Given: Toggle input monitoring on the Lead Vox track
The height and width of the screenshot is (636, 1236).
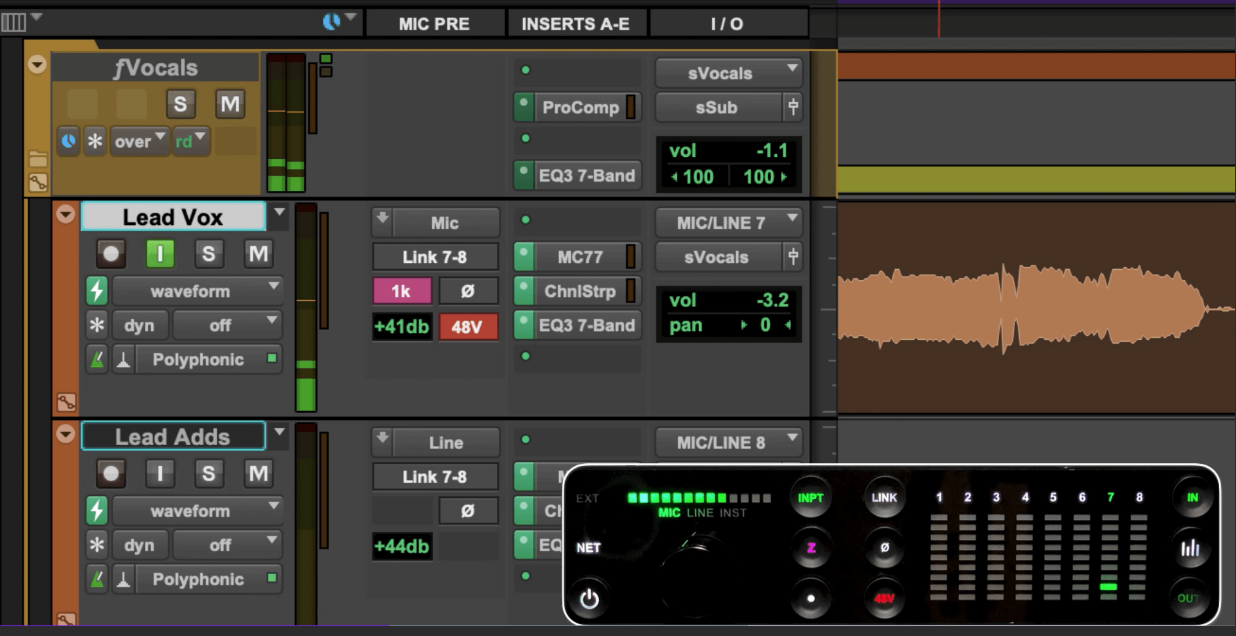Looking at the screenshot, I should pos(160,254).
